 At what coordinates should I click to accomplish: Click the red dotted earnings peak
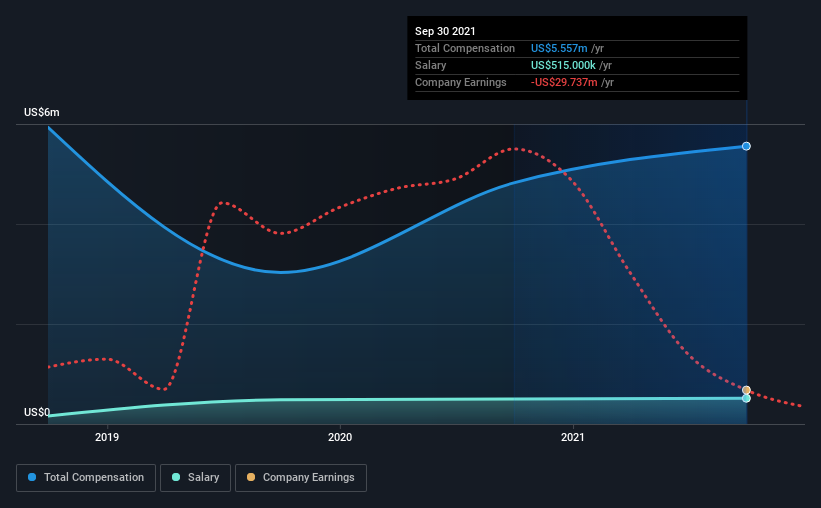[x=515, y=149]
